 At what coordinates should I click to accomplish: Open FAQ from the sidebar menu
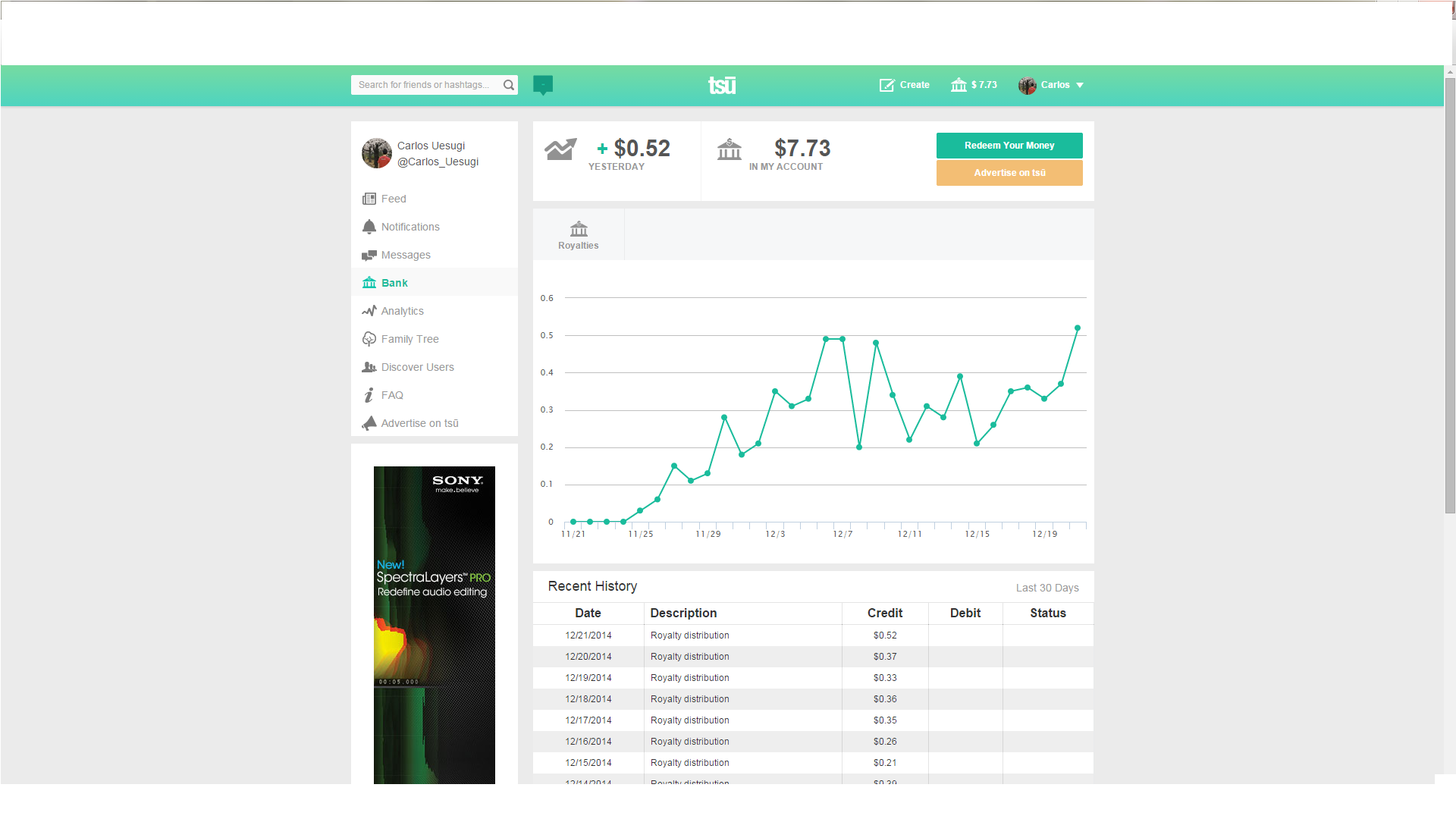point(392,395)
